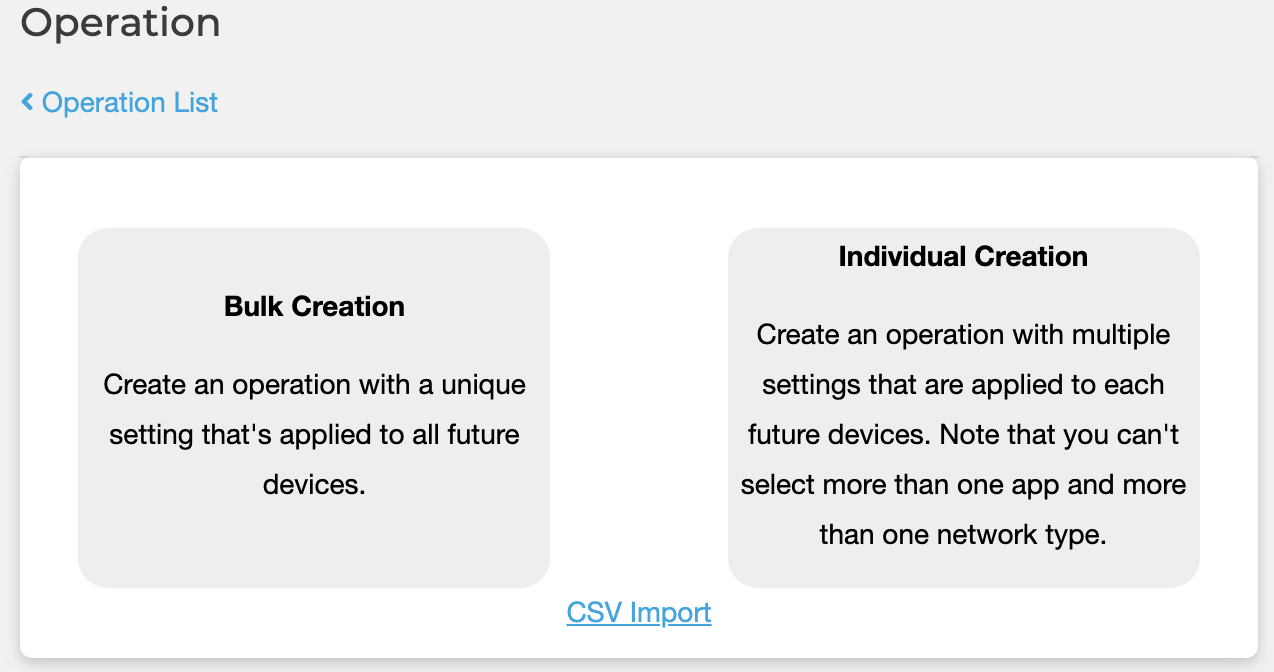Click the line "than one network type."
Image resolution: width=1274 pixels, height=672 pixels.
click(963, 534)
